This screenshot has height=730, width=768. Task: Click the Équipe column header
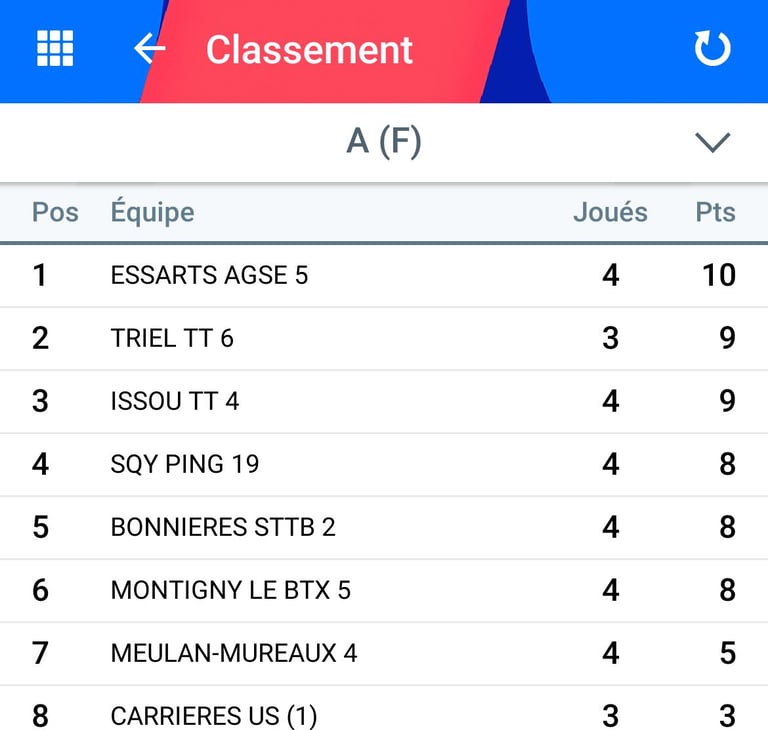coord(152,212)
